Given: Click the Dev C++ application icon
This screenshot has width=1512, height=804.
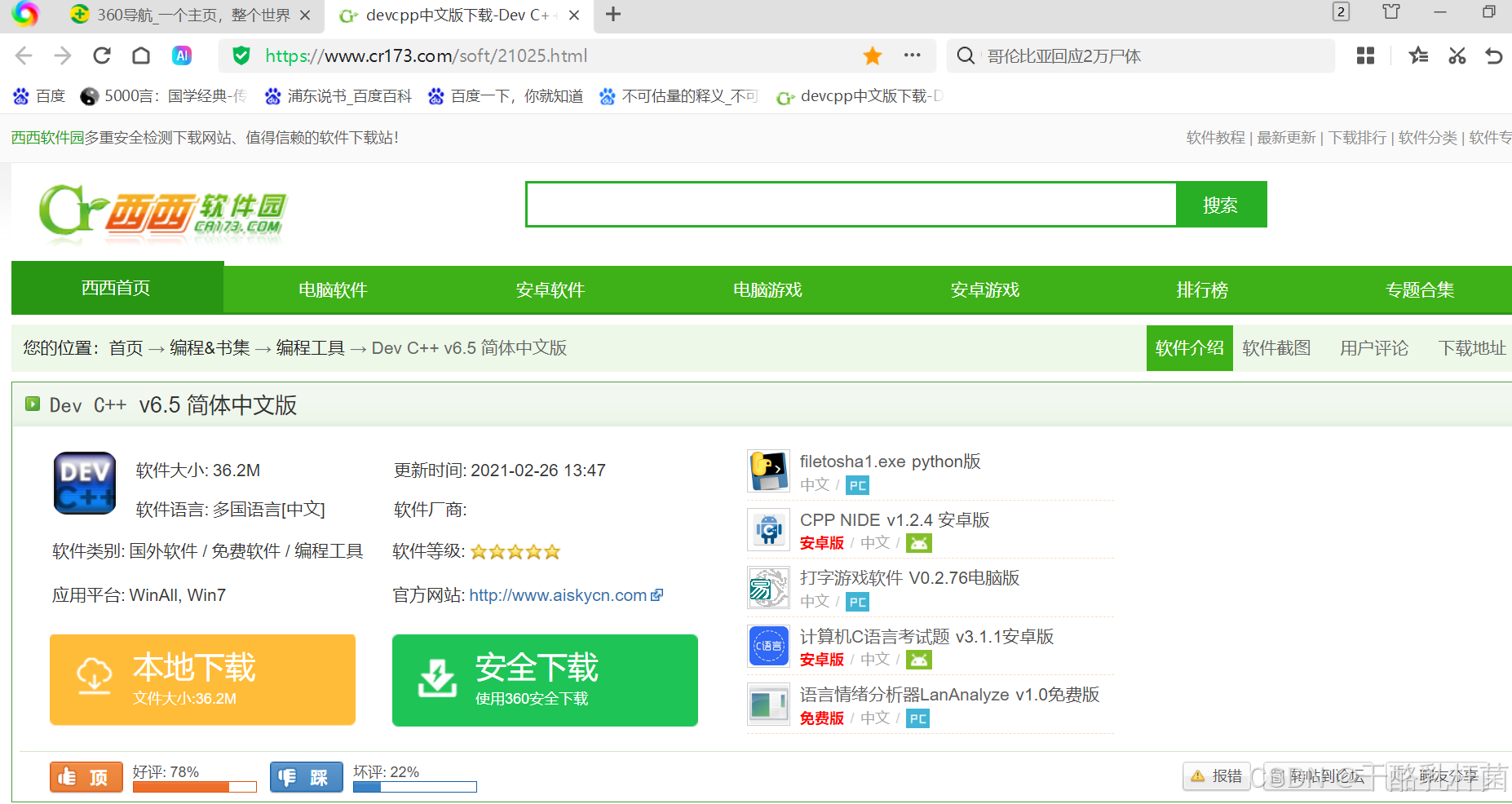Looking at the screenshot, I should coord(85,483).
